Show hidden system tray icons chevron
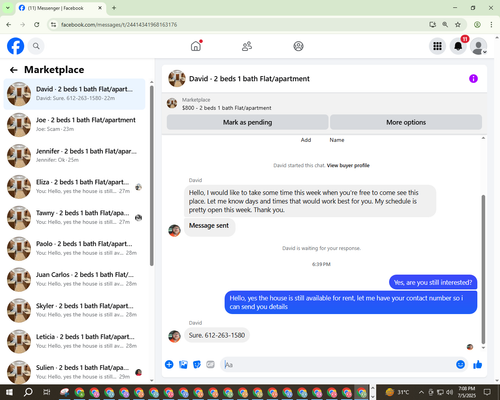The height and width of the screenshot is (400, 500). coord(421,392)
